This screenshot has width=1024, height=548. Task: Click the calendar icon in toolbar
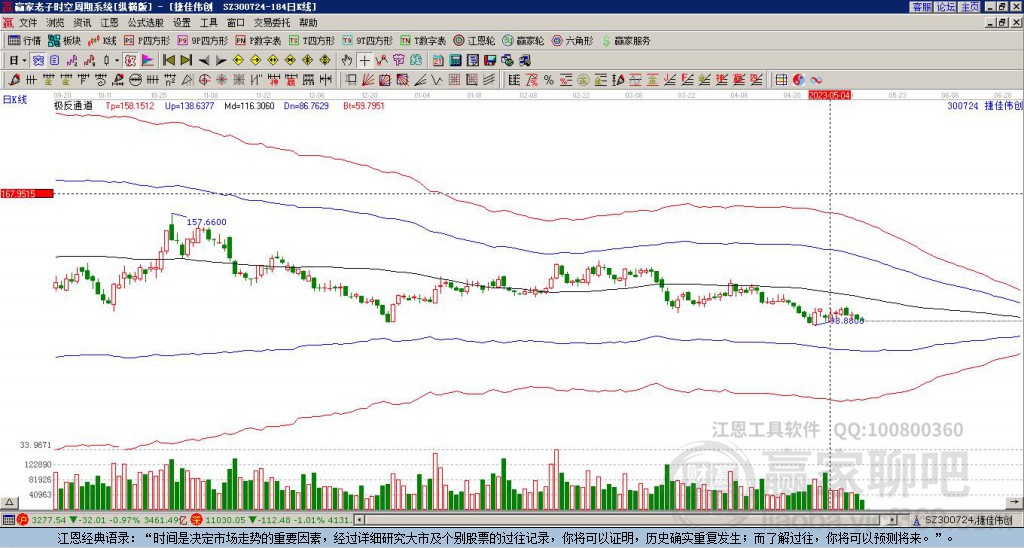point(438,60)
